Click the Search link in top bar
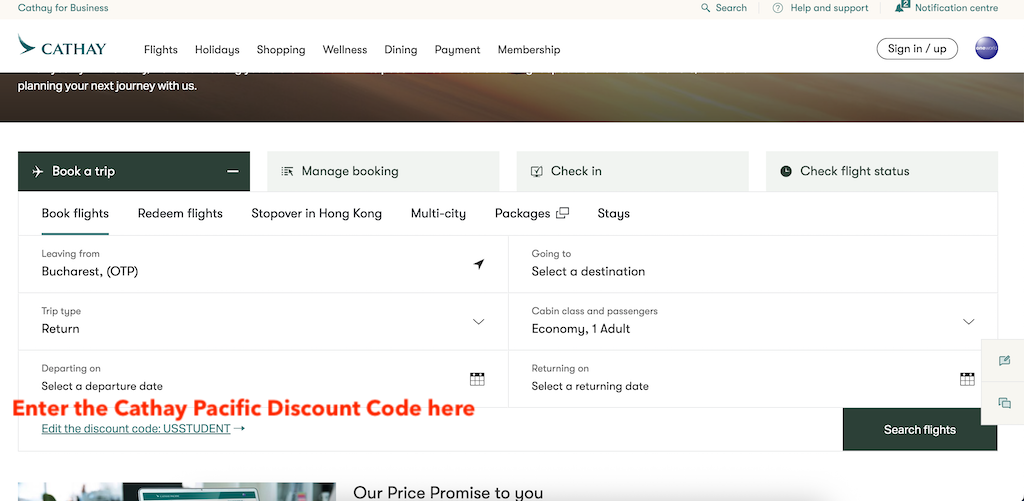The image size is (1024, 501). (731, 8)
